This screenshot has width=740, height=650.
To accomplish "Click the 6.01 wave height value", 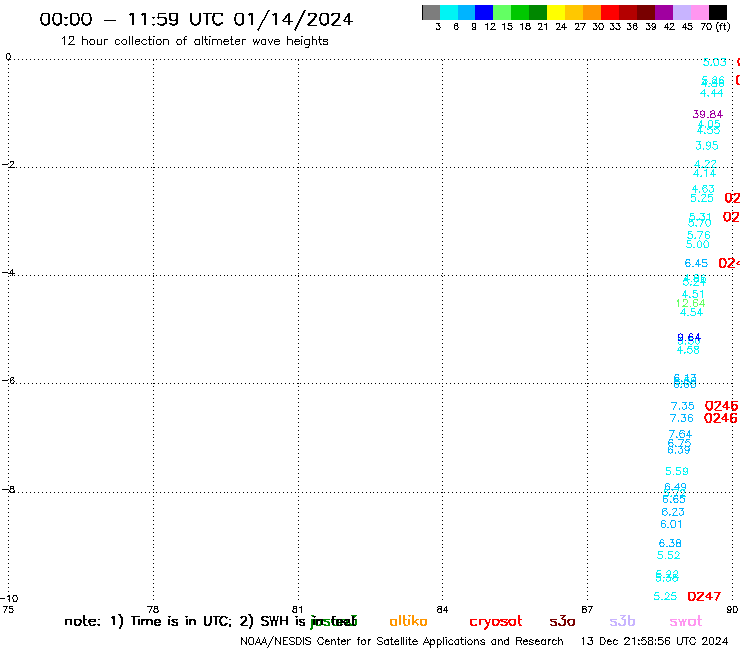I will tap(671, 524).
